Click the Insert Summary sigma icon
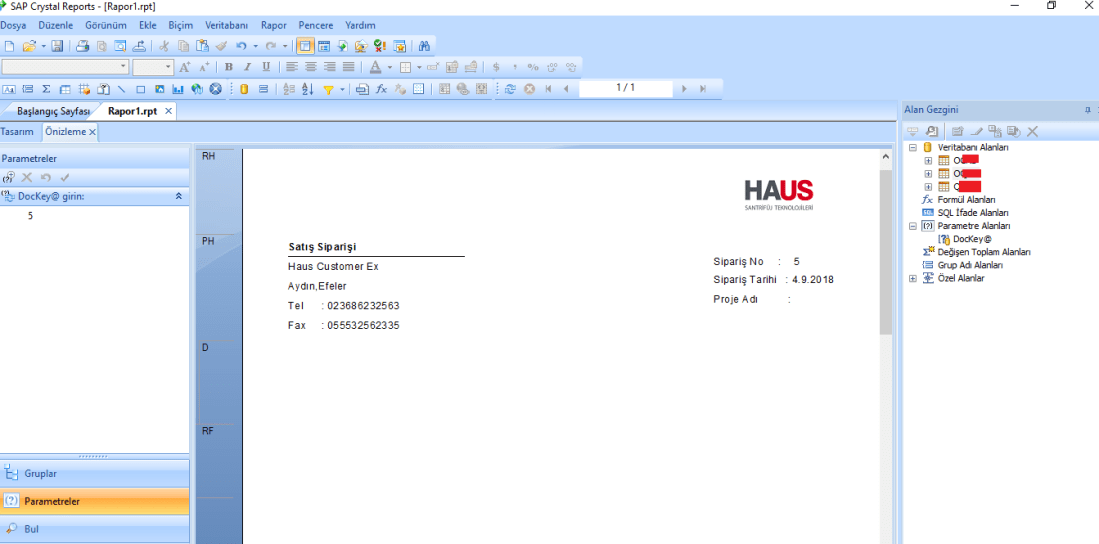Image resolution: width=1099 pixels, height=544 pixels. pos(44,89)
